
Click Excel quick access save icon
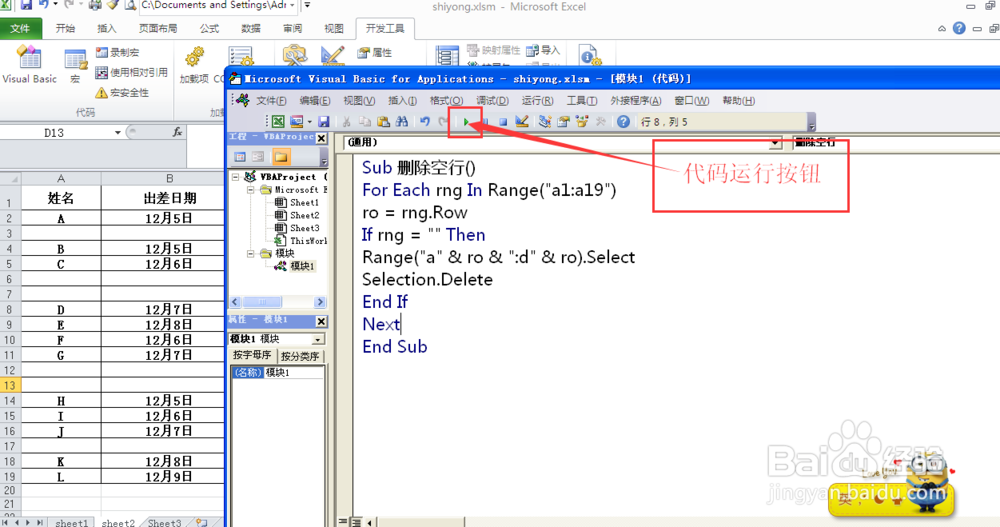26,5
